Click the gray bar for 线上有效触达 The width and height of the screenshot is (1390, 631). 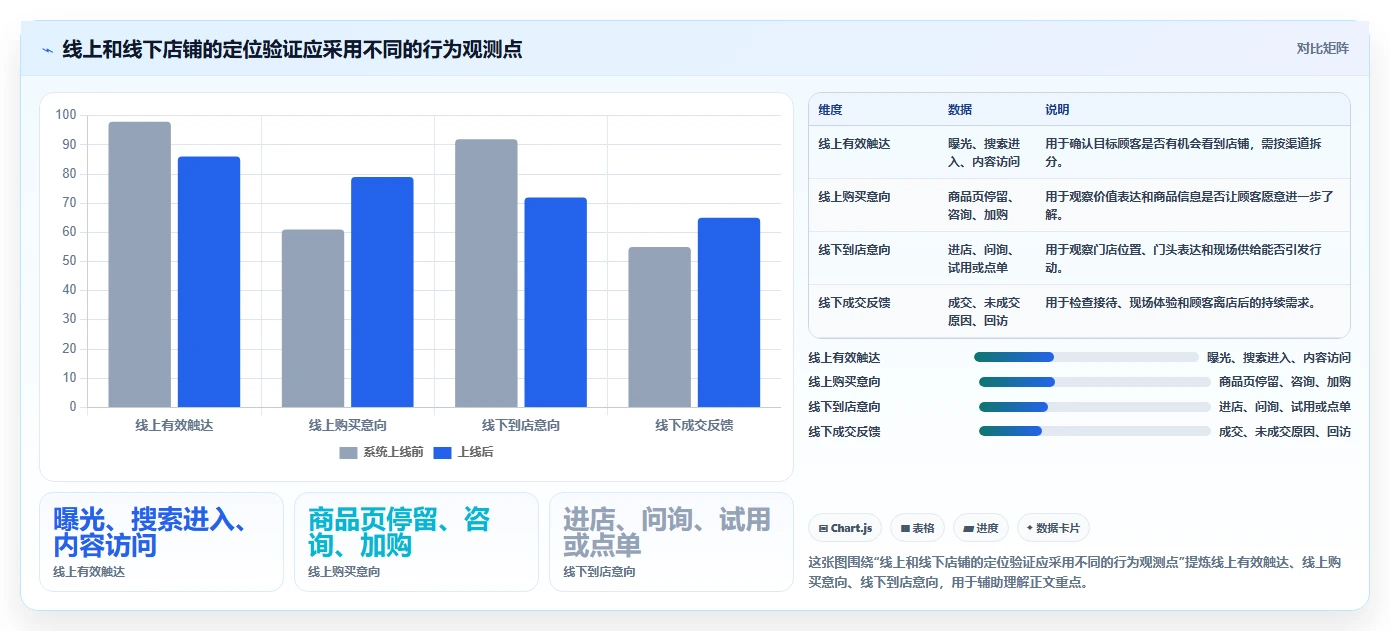[140, 264]
